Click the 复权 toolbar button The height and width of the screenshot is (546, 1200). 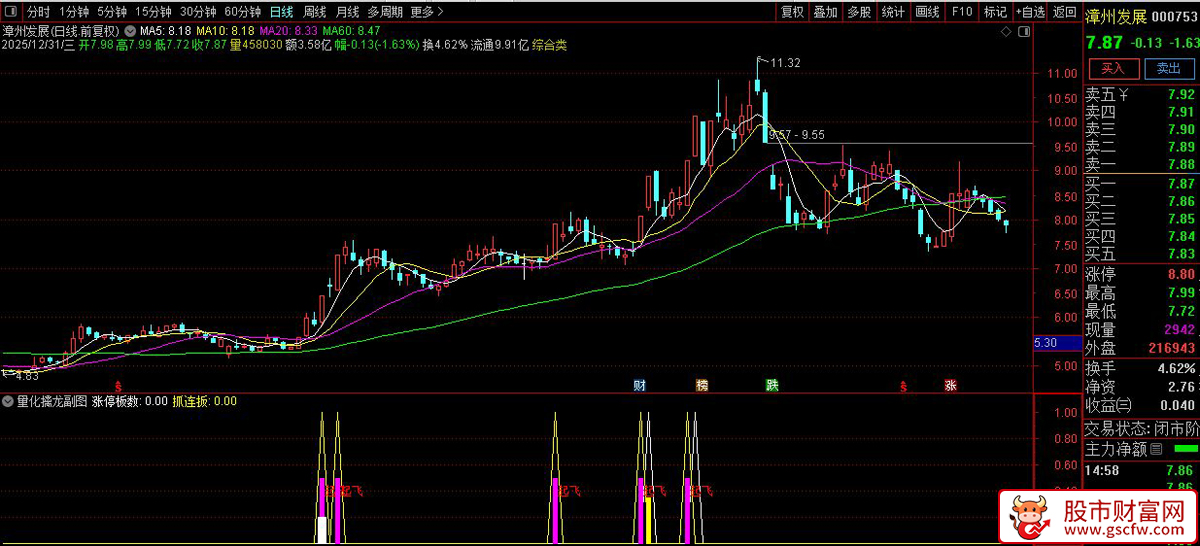(792, 12)
